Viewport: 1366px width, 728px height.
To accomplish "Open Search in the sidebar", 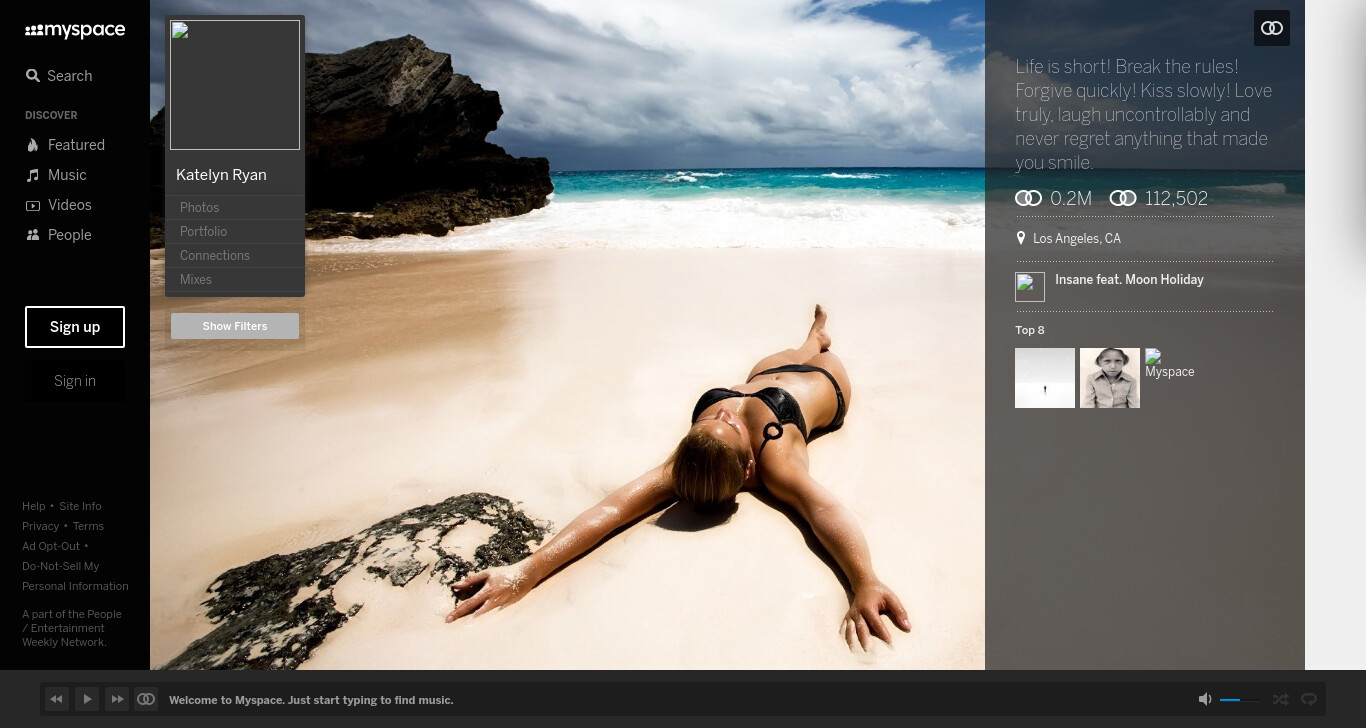I will click(59, 76).
